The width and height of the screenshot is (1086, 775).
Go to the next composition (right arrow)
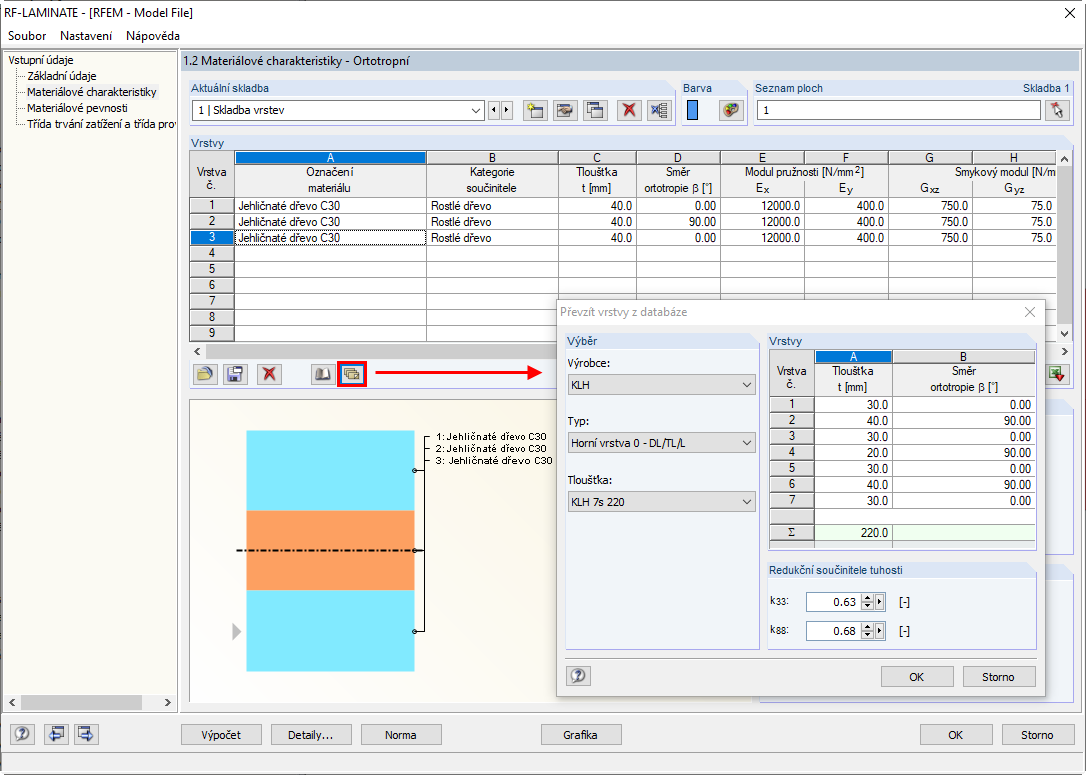(x=506, y=110)
